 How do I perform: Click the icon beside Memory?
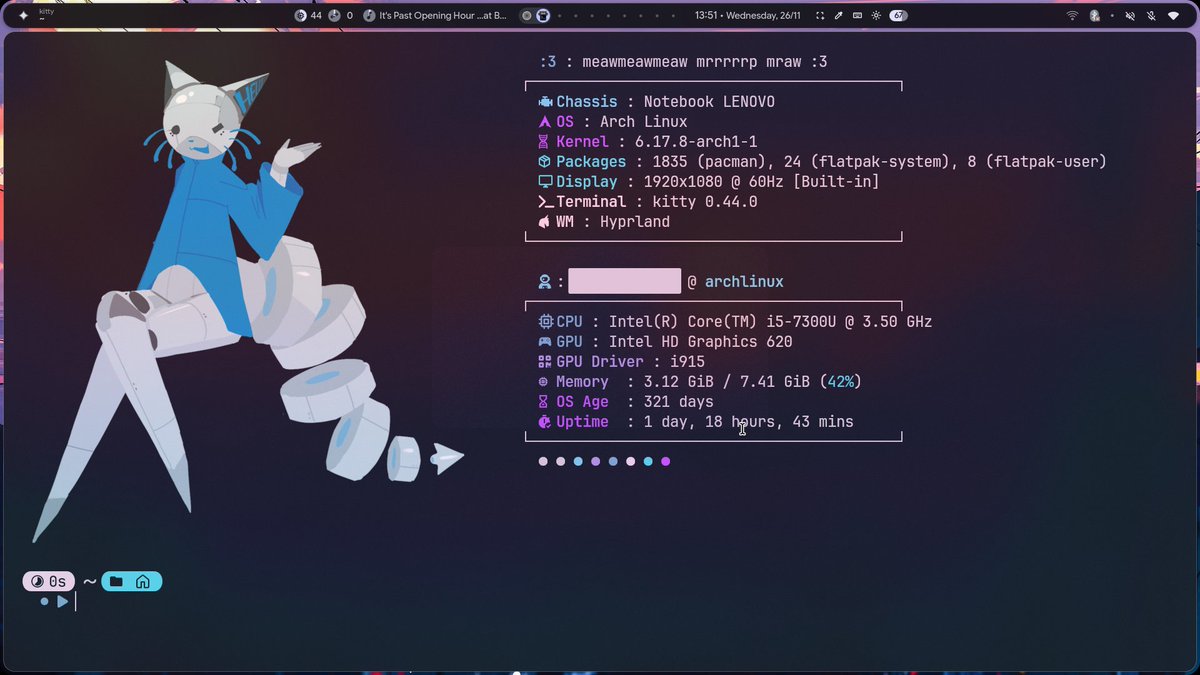pos(544,382)
